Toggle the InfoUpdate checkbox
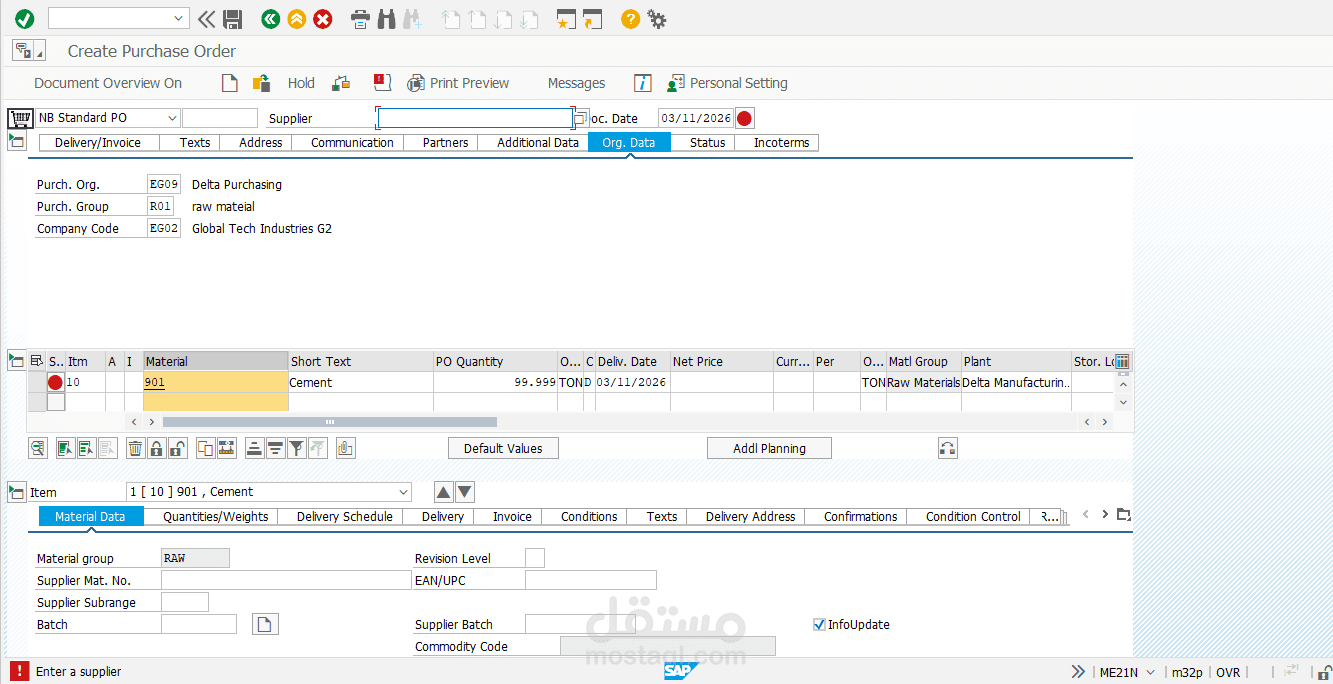The width and height of the screenshot is (1333, 684). 819,624
